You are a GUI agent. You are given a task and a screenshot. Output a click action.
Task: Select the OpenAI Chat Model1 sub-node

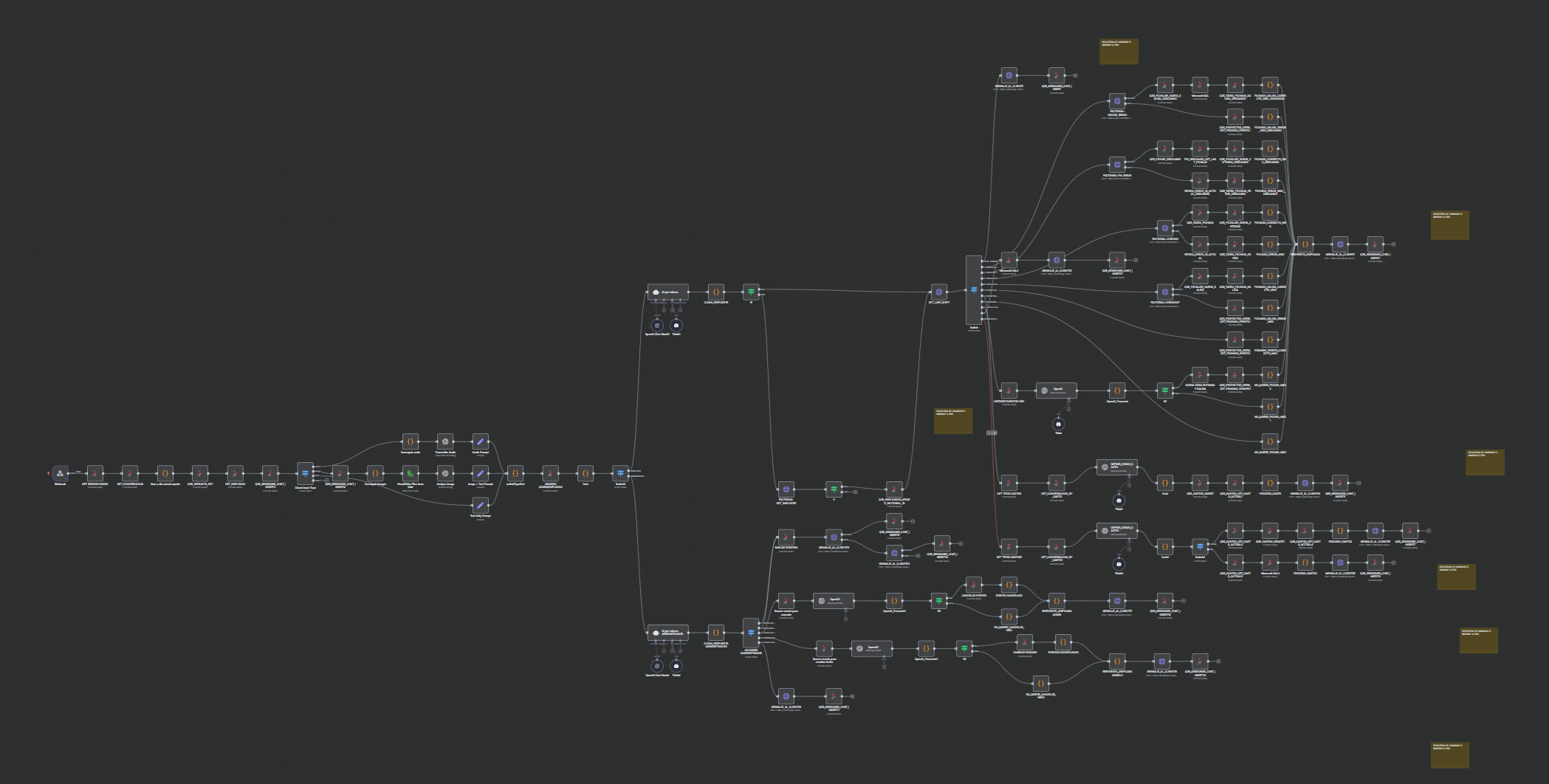657,325
